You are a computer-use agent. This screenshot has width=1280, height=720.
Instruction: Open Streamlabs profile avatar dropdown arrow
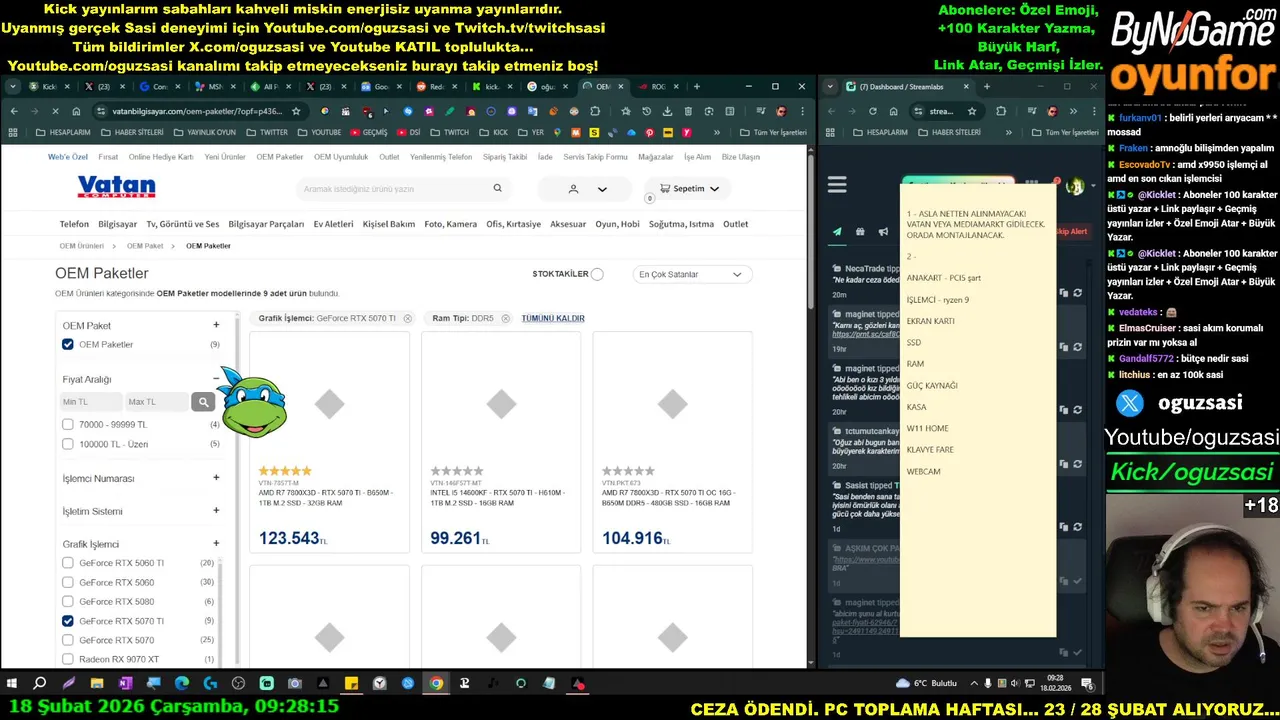[x=1092, y=186]
